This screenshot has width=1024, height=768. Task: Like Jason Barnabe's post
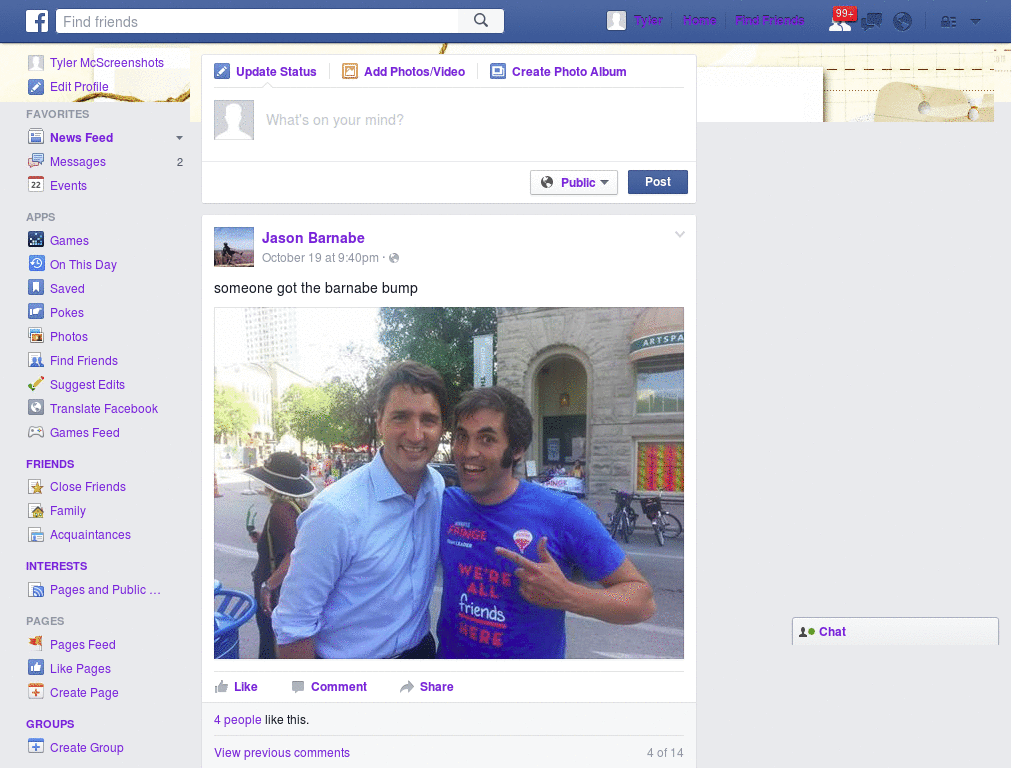pos(236,686)
